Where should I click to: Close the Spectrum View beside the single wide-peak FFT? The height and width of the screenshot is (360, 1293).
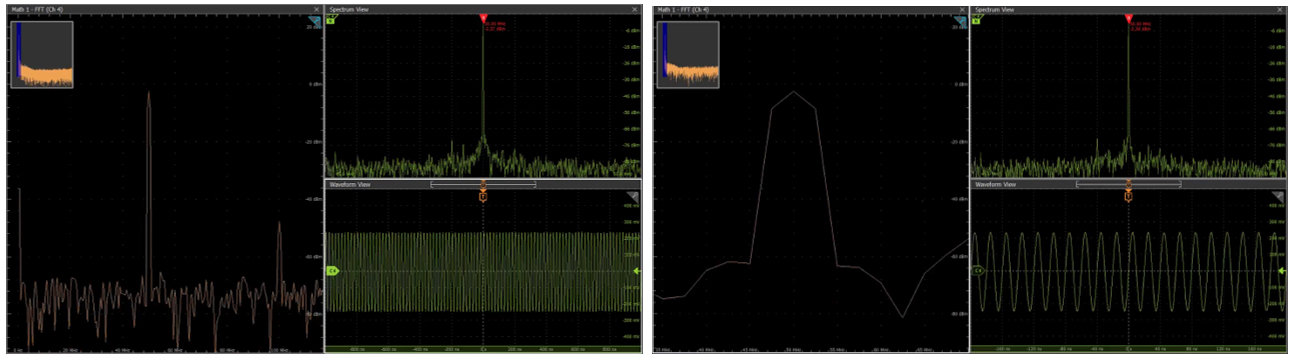1281,9
